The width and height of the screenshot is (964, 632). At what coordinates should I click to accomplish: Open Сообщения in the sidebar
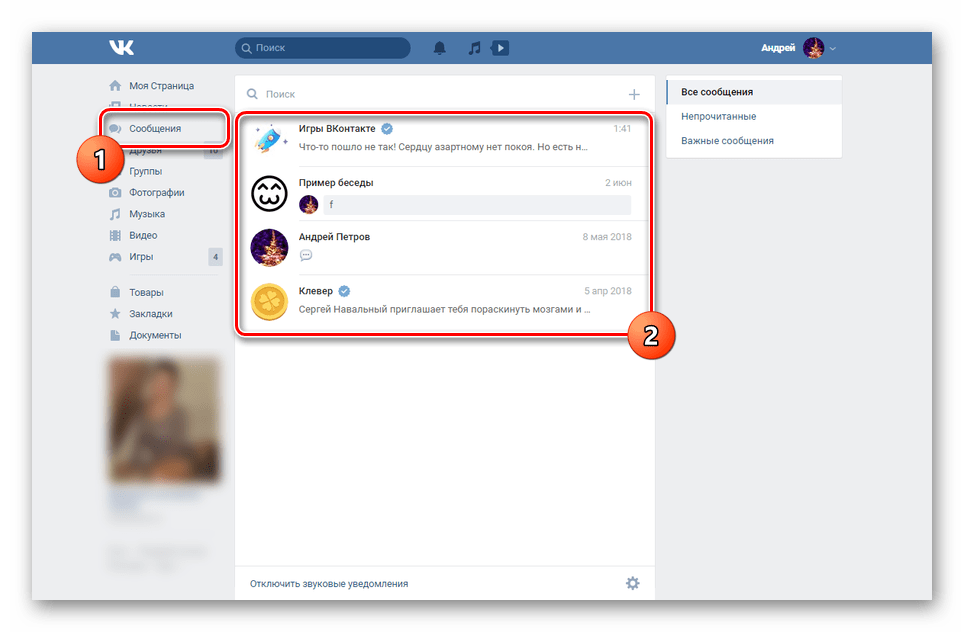pos(155,128)
